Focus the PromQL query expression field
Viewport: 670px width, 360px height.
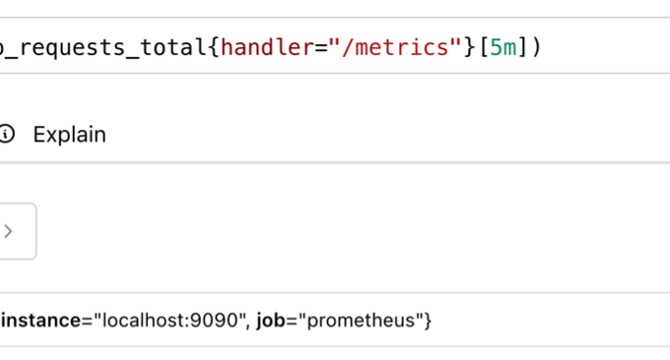(x=335, y=46)
